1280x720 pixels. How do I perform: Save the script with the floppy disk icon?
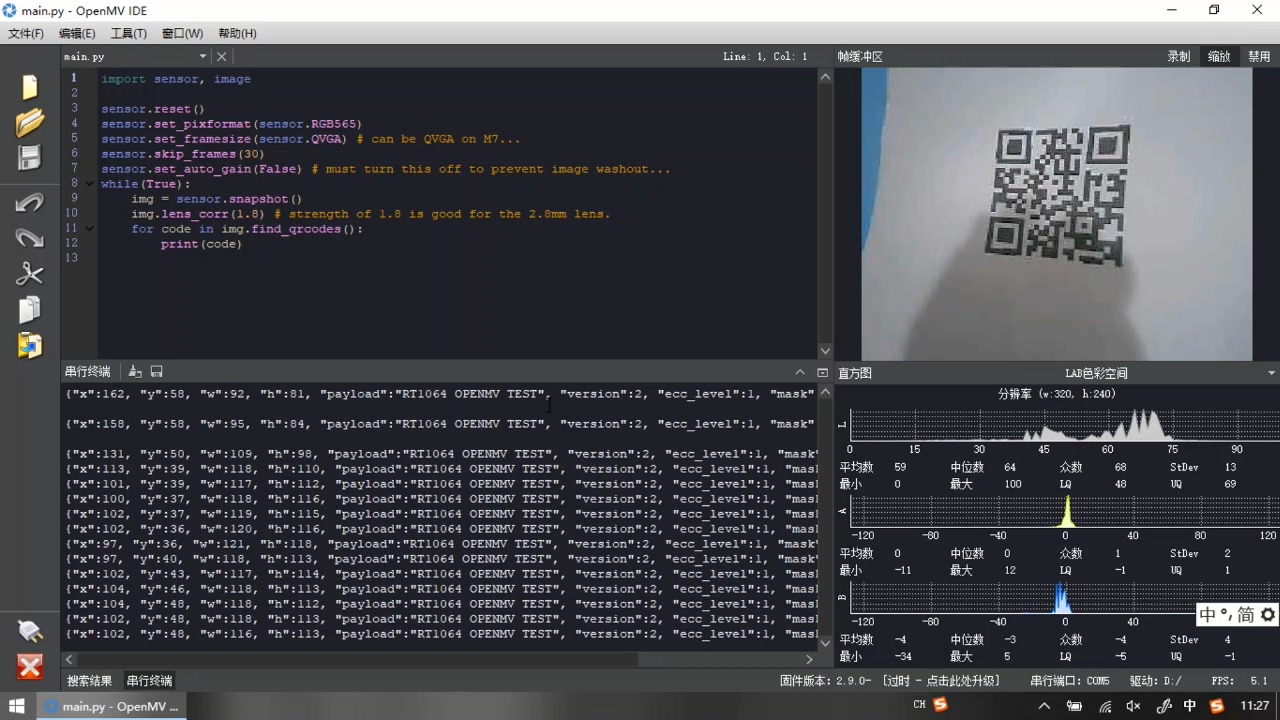click(30, 158)
